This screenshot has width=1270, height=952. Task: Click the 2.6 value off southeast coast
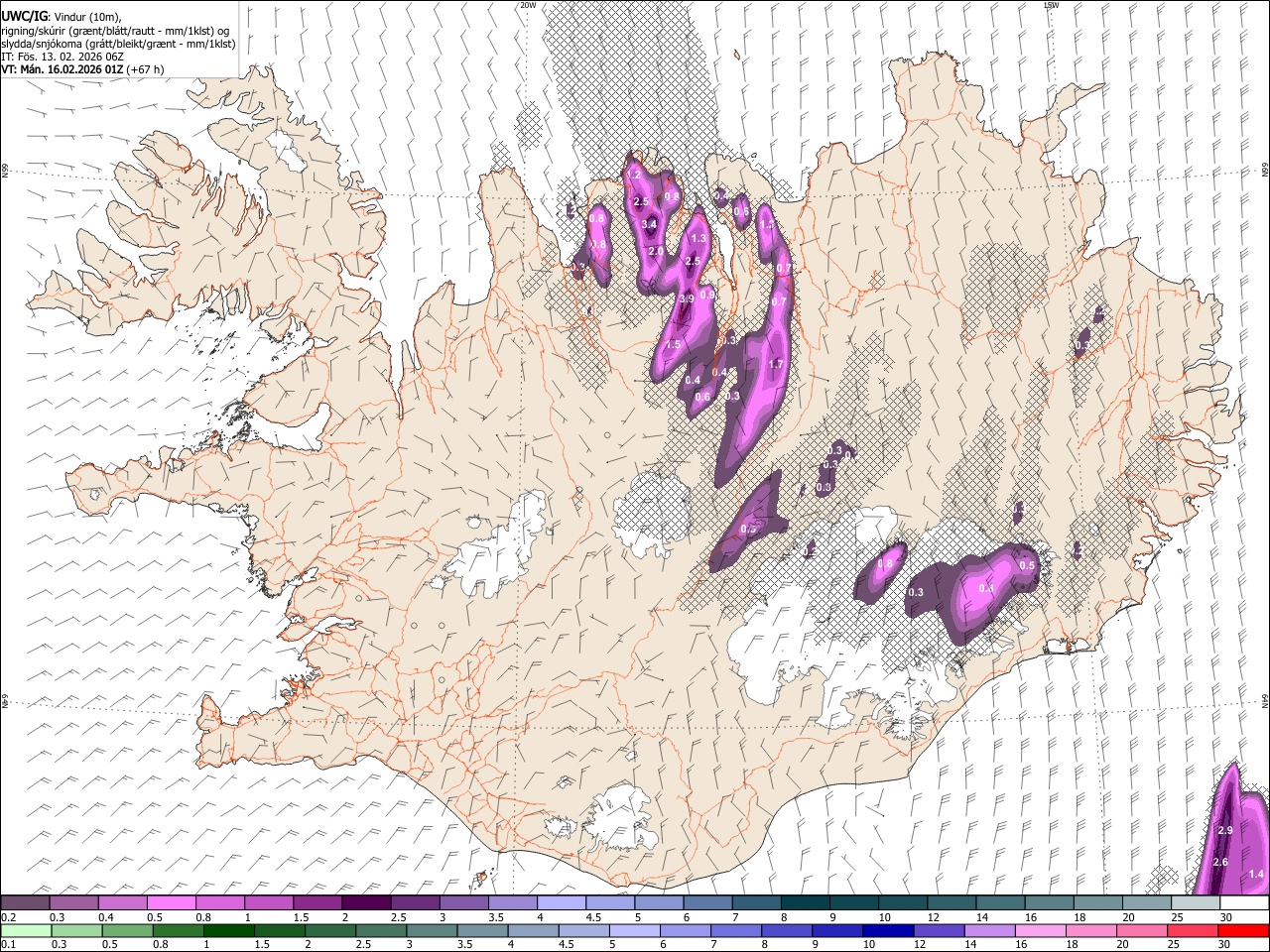click(1220, 862)
